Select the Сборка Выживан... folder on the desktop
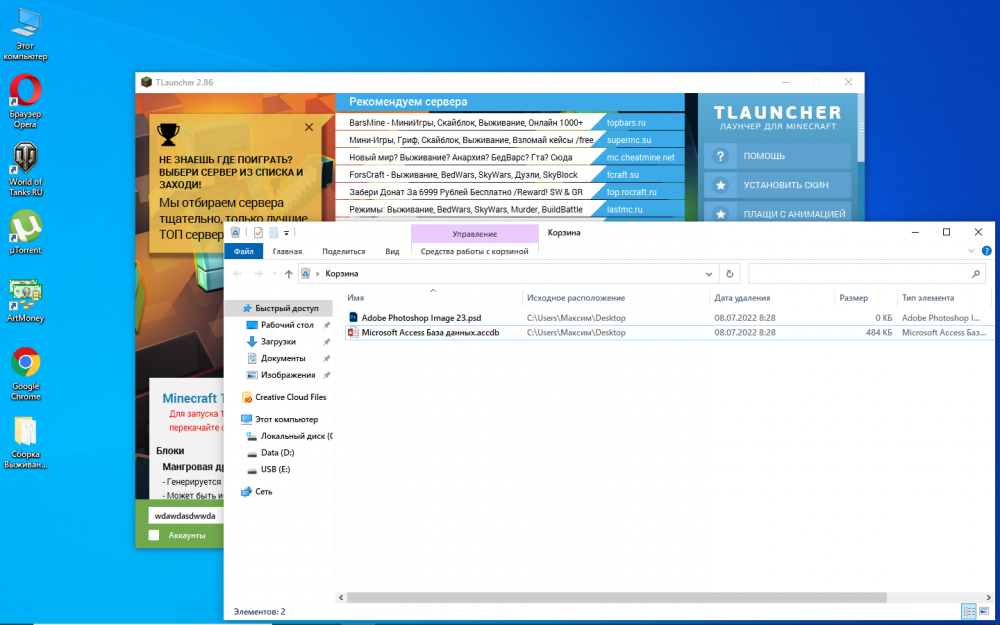1000x625 pixels. coord(26,442)
